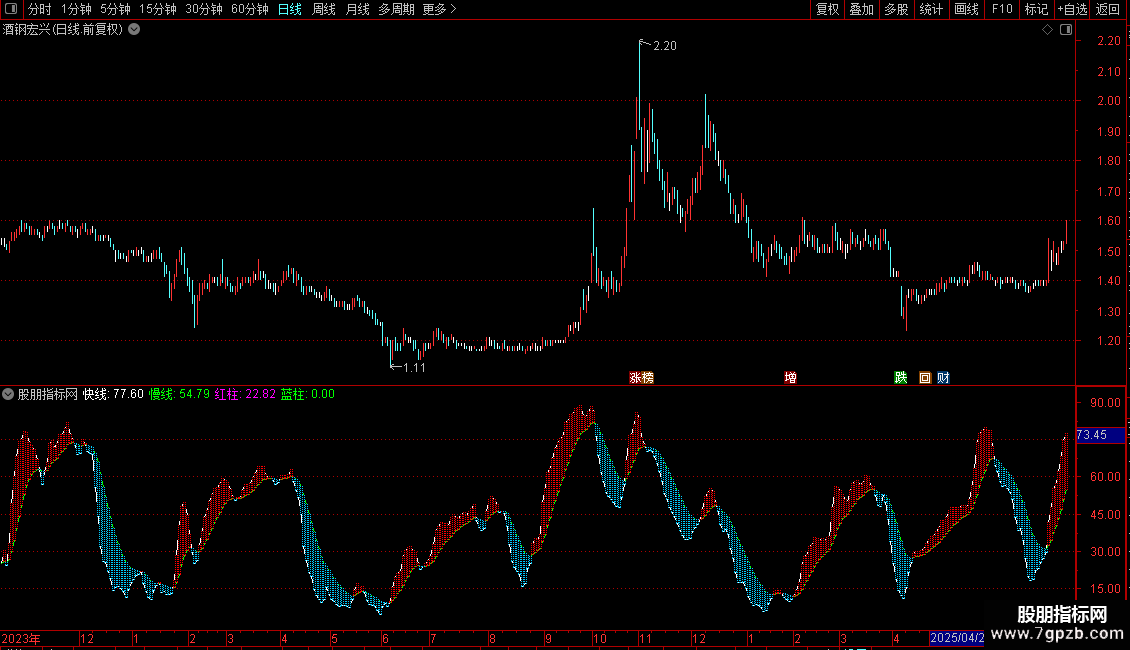Toggle the sidebar panel icon at top left
This screenshot has height=650, width=1130.
(x=11, y=9)
